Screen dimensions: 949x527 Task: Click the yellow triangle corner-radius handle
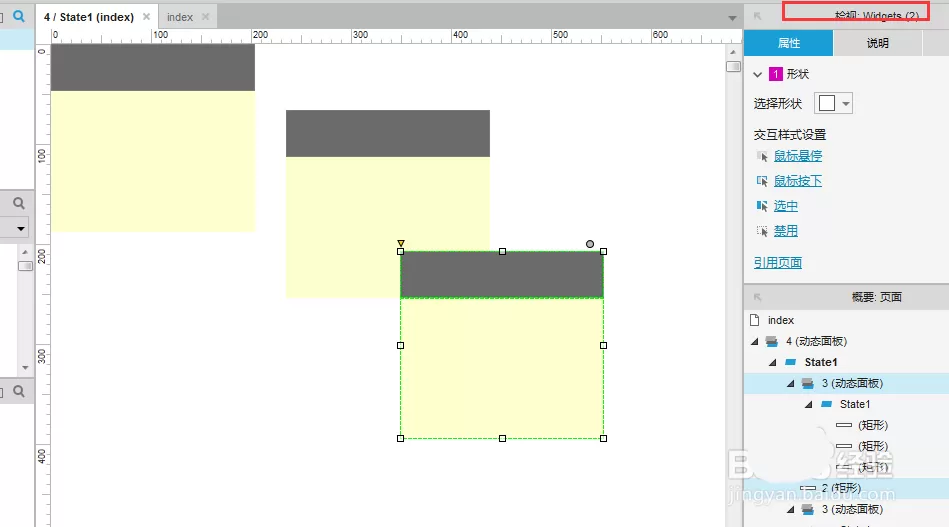tap(401, 243)
